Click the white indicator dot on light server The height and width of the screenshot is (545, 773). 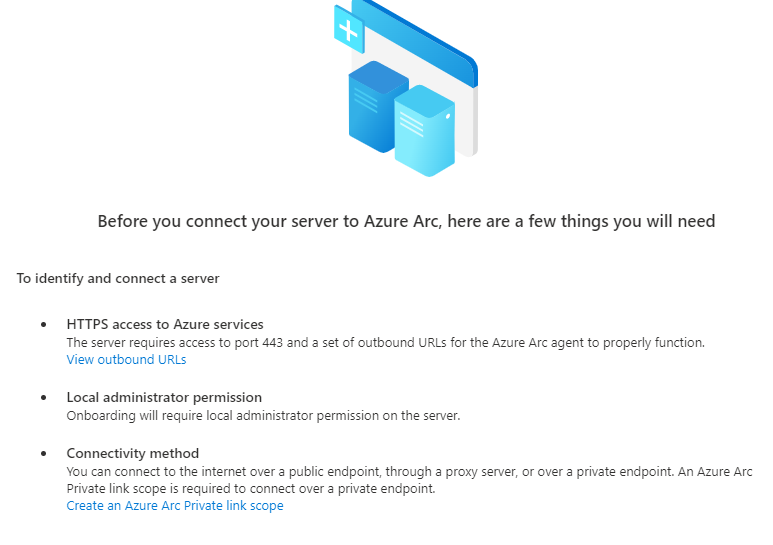coord(448,117)
